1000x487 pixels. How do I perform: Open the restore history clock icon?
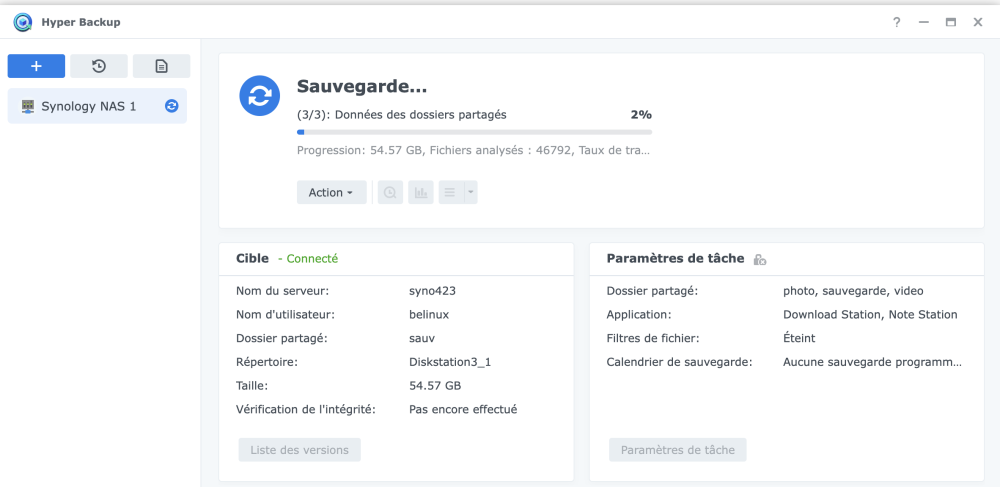99,66
